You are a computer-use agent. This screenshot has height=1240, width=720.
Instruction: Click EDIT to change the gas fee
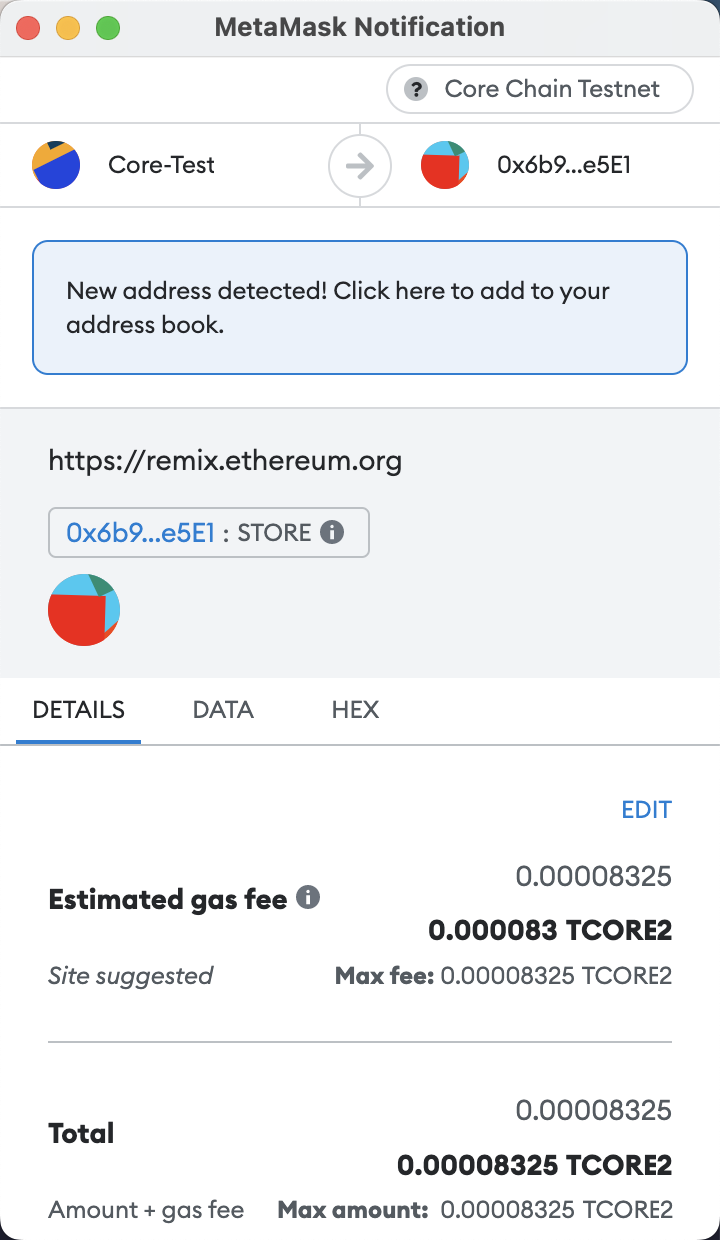coord(646,809)
